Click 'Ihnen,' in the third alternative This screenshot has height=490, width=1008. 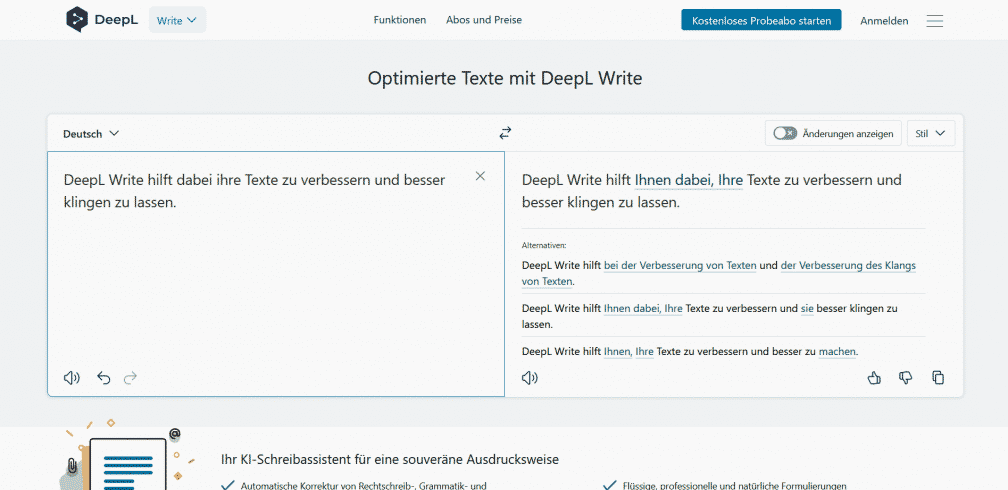(618, 352)
